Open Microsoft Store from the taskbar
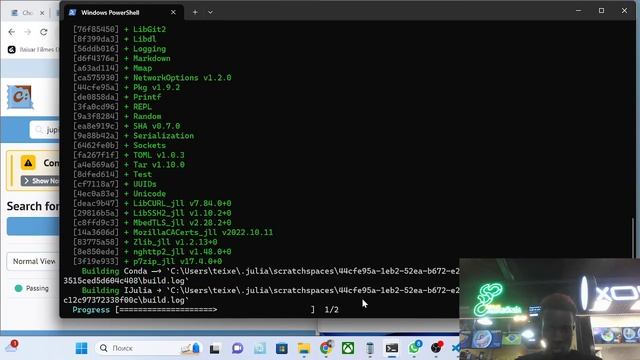Viewport: 640px width, 360px height. click(282, 348)
